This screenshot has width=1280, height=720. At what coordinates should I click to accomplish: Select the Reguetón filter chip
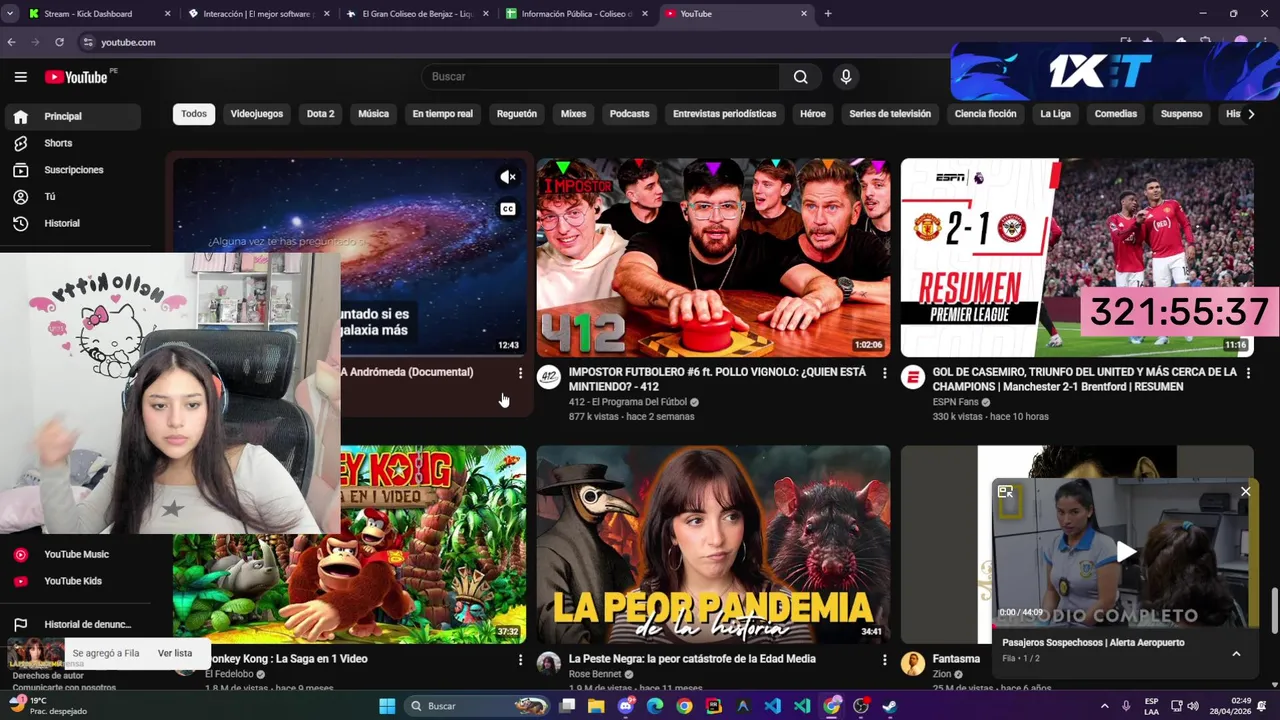(517, 114)
